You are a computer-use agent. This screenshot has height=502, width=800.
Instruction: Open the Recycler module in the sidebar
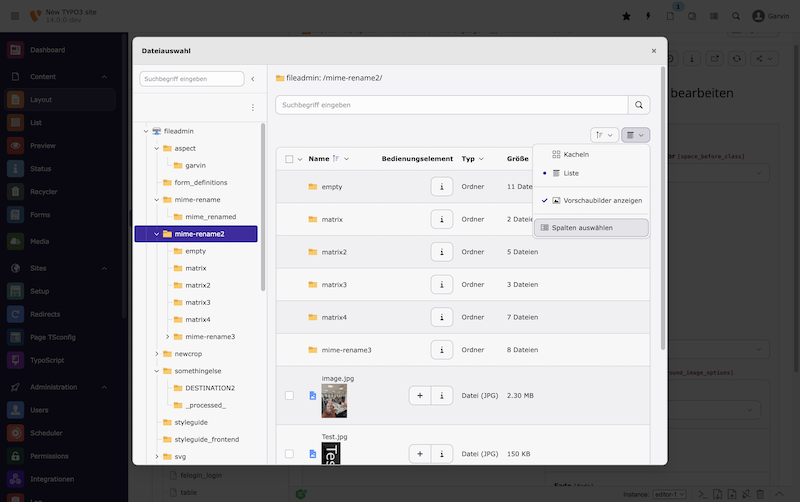(x=42, y=192)
